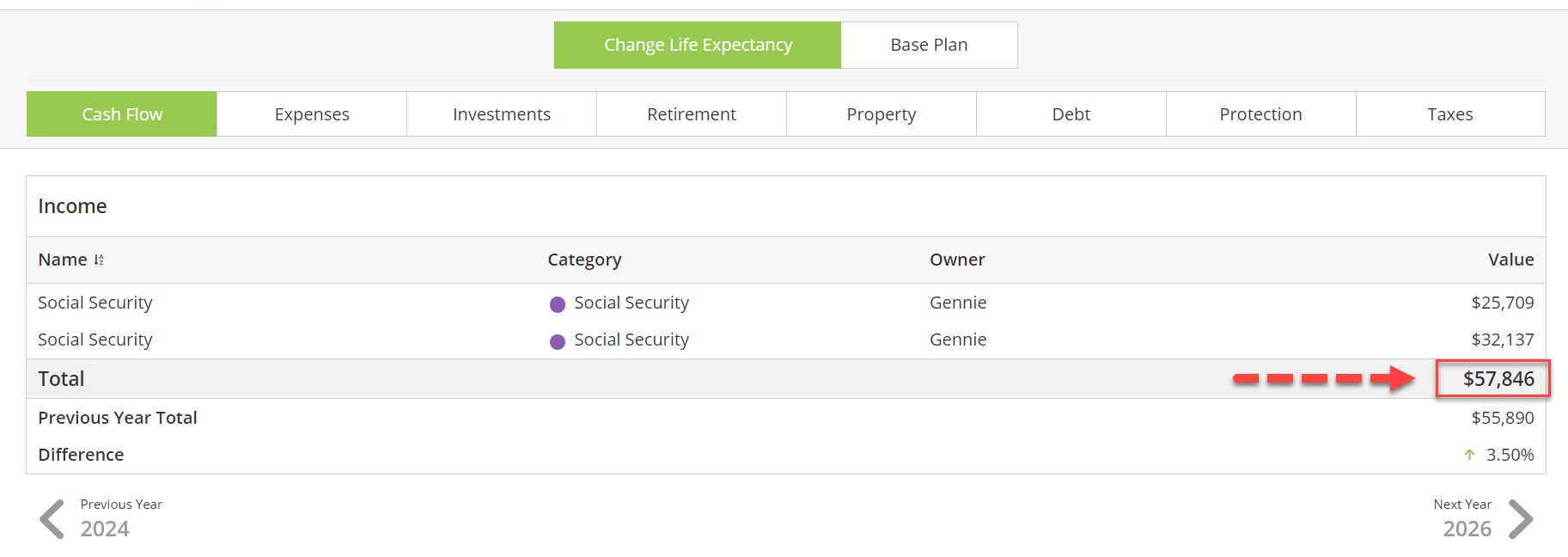Switch to the Investments tab
Viewport: 1568px width, 557px height.
[502, 114]
